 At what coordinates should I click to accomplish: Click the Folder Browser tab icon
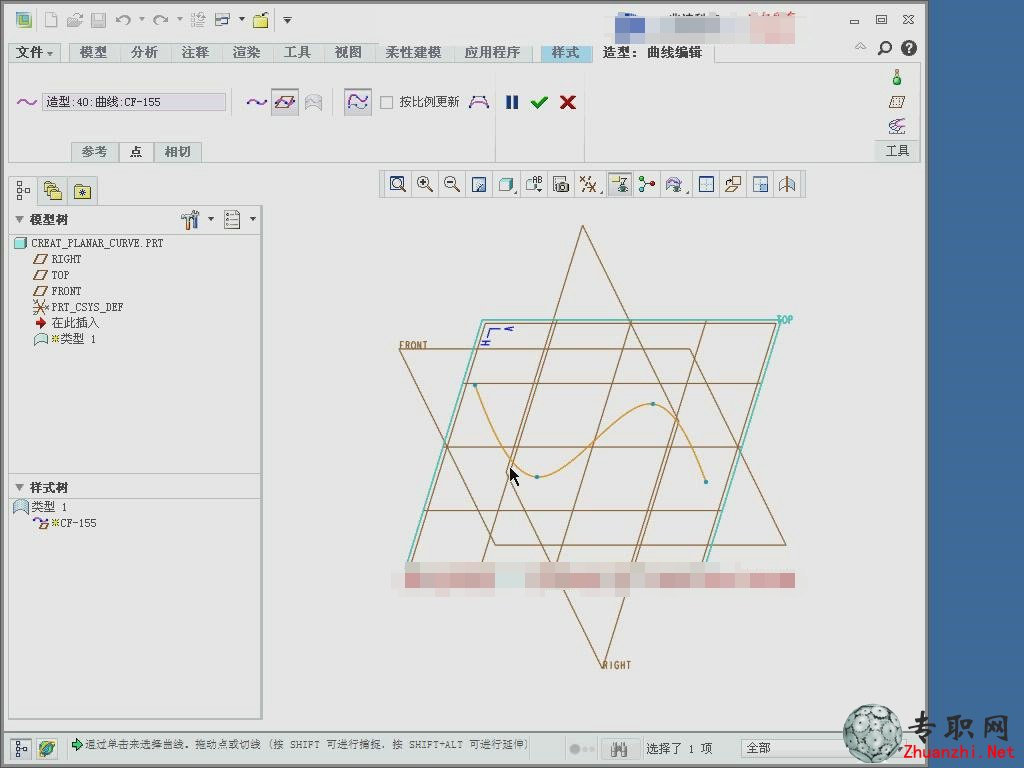tap(52, 191)
